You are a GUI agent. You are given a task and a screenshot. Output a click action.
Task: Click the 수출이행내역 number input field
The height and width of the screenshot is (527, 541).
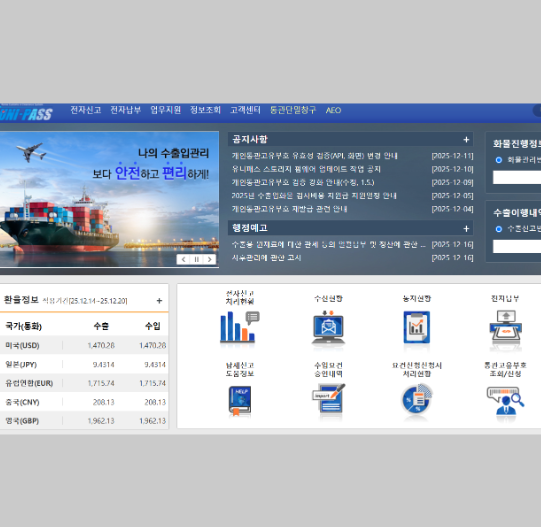[517, 246]
